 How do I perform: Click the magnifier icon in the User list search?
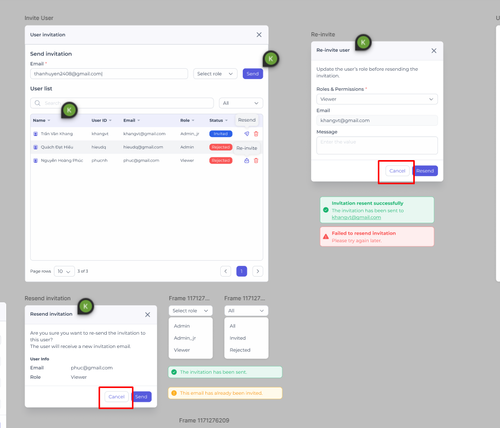pyautogui.click(x=37, y=103)
